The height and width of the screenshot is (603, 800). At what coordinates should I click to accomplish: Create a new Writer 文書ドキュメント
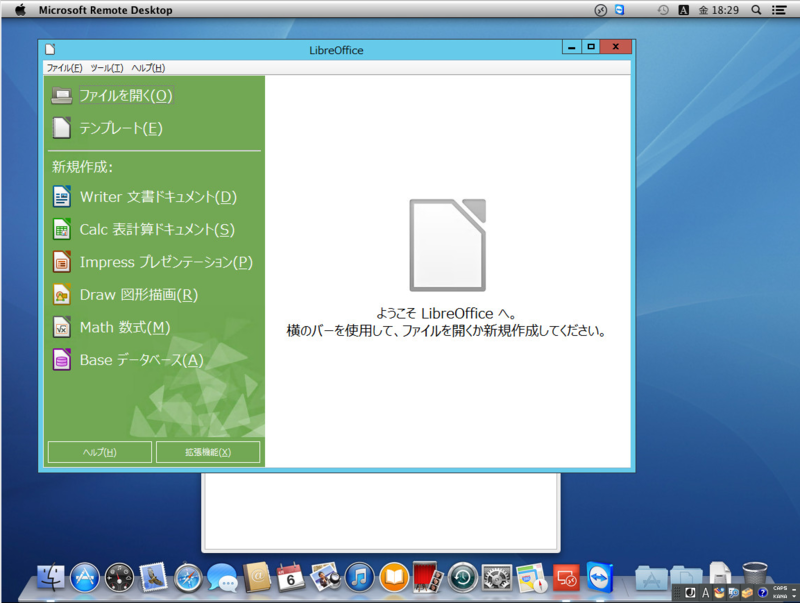tap(158, 197)
